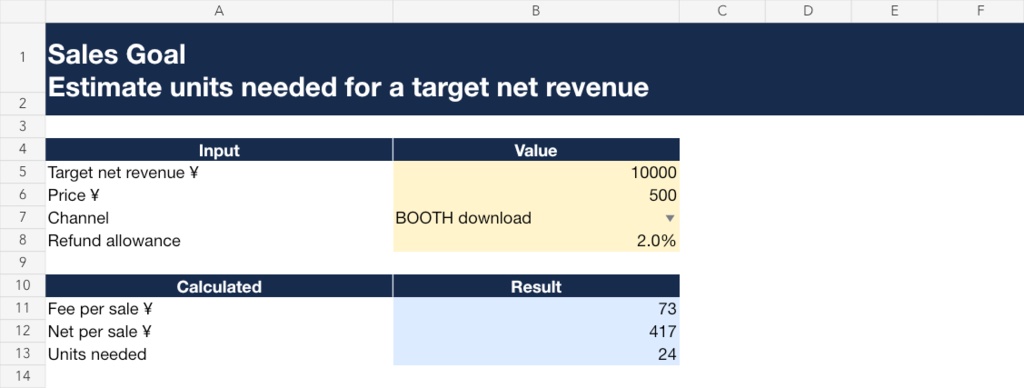Select the net result cell showing 417
The height and width of the screenshot is (388, 1024).
click(536, 331)
